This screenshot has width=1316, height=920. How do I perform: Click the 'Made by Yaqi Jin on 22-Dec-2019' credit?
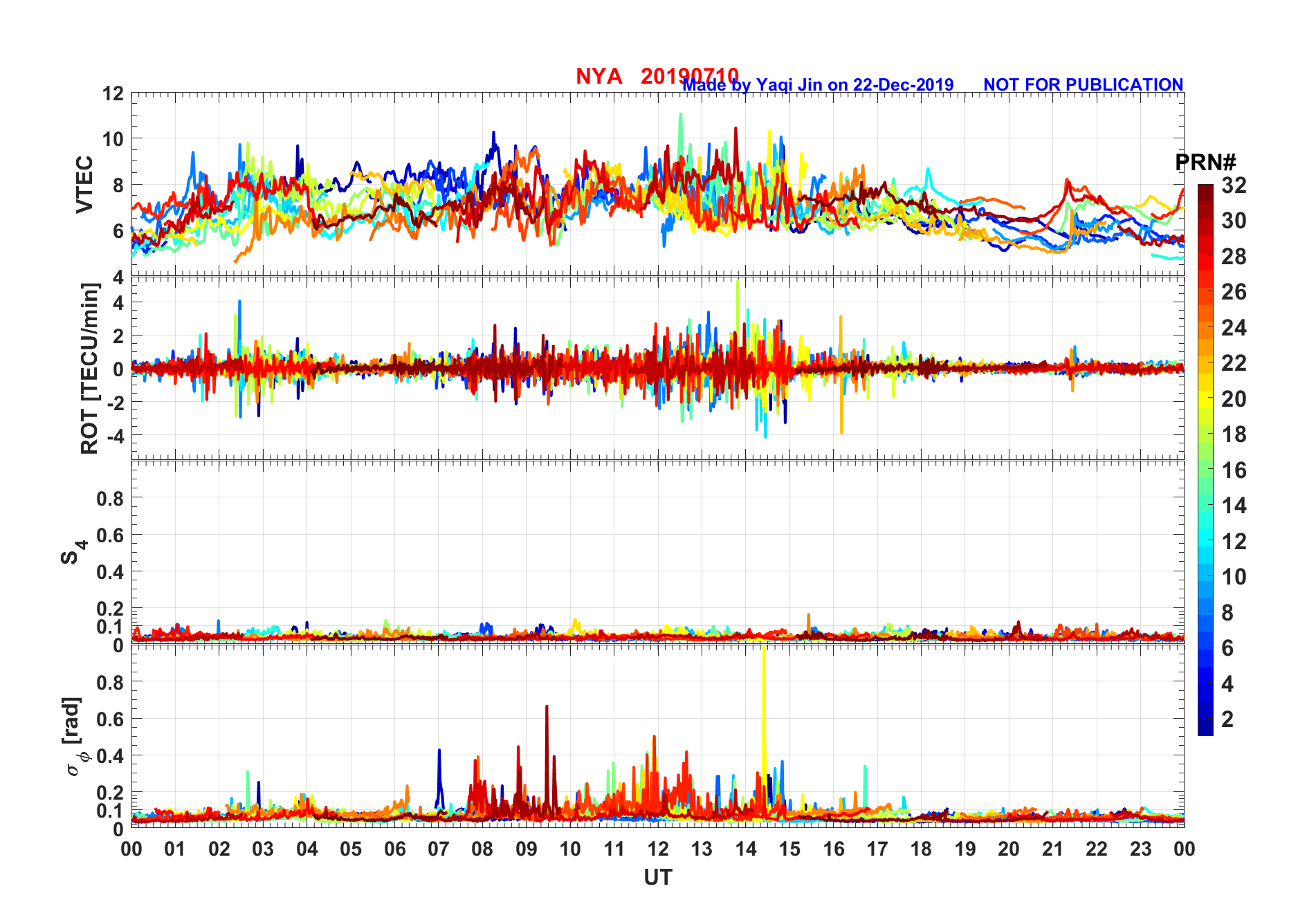click(818, 85)
